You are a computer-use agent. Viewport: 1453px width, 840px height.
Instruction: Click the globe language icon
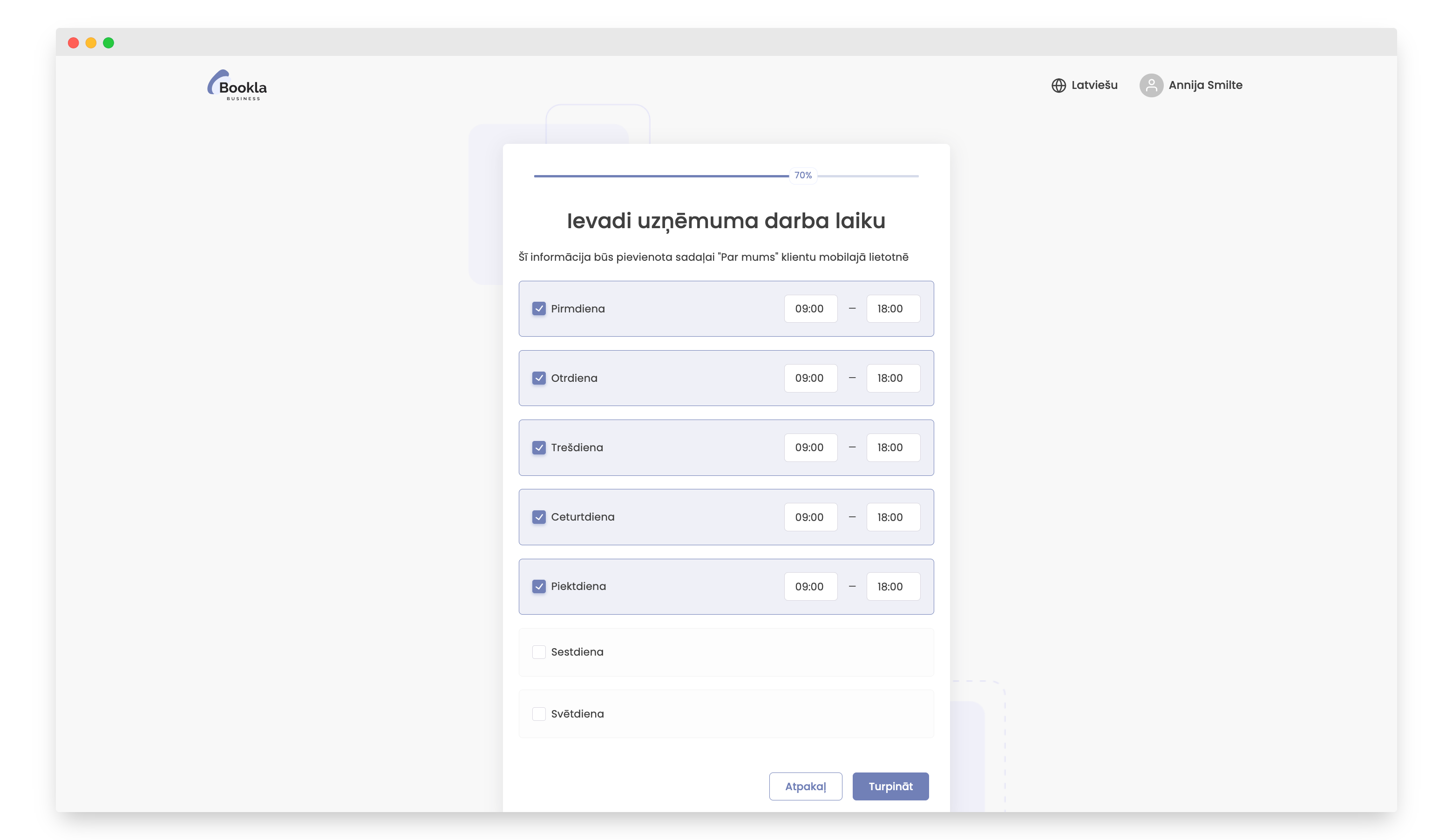point(1058,85)
